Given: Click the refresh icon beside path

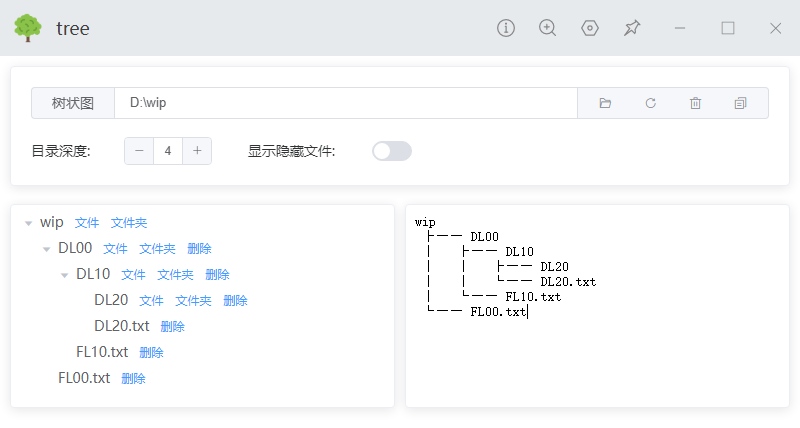Looking at the screenshot, I should point(650,103).
